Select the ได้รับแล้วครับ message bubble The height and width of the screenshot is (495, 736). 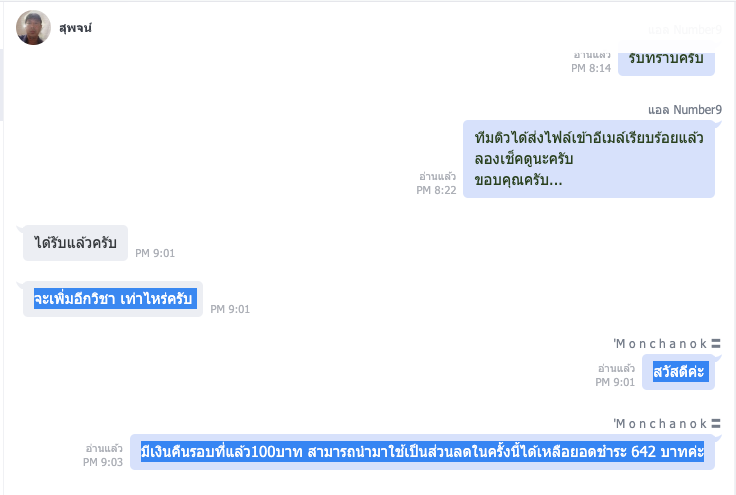tap(75, 243)
